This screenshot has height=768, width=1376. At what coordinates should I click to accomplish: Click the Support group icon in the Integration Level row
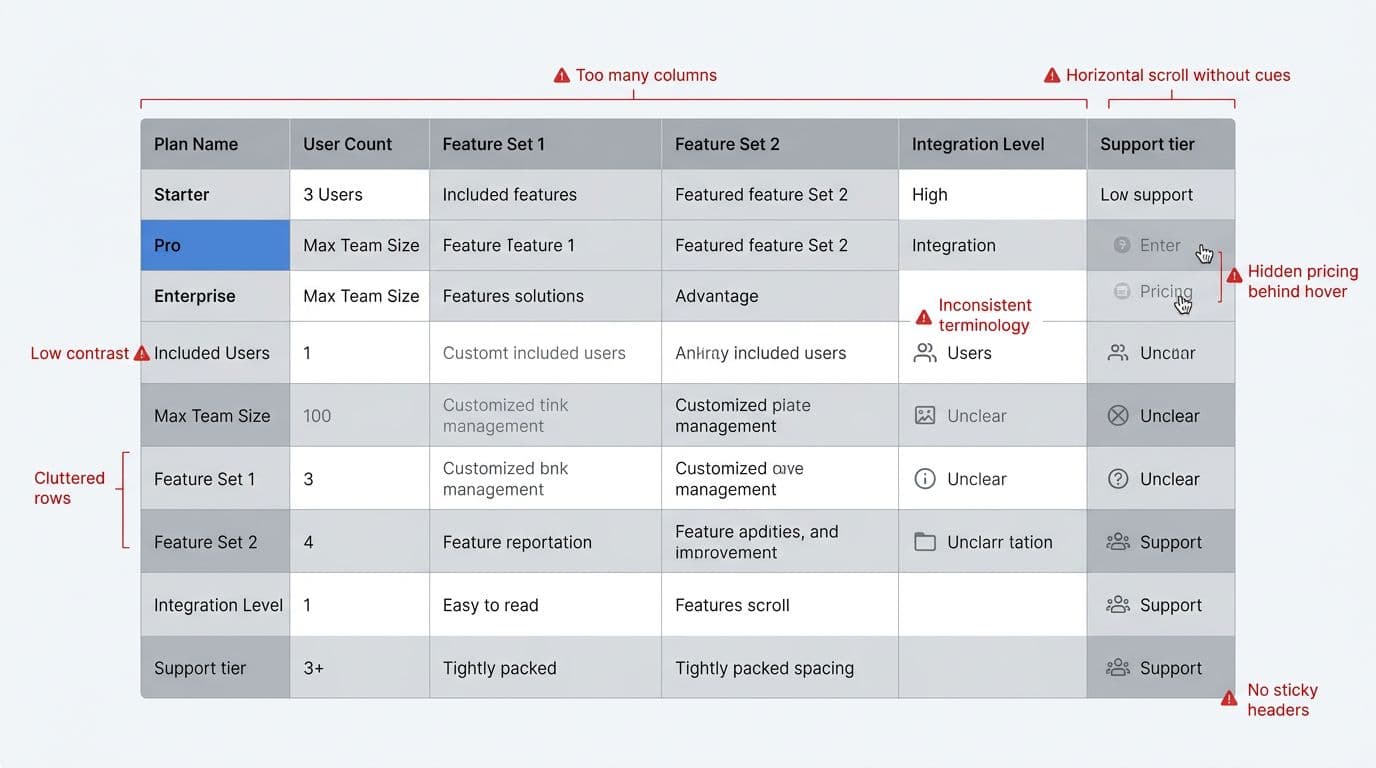(x=1117, y=604)
